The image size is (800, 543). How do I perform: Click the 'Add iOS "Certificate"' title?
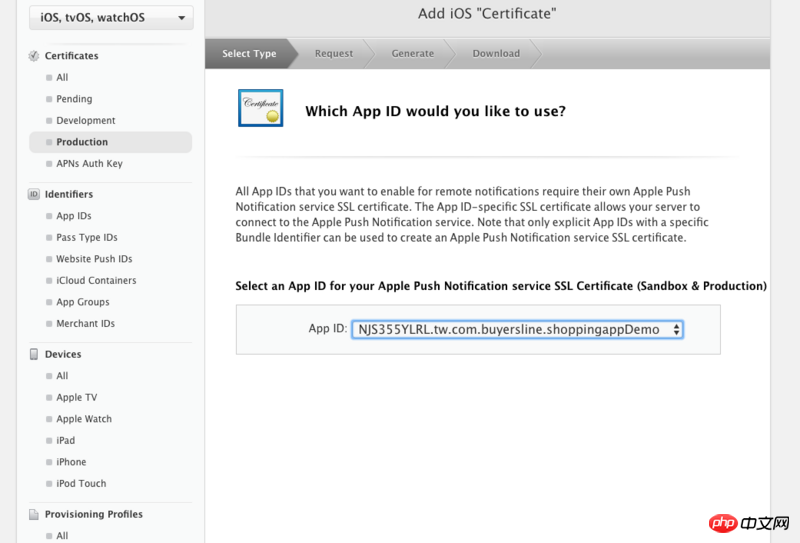(487, 14)
